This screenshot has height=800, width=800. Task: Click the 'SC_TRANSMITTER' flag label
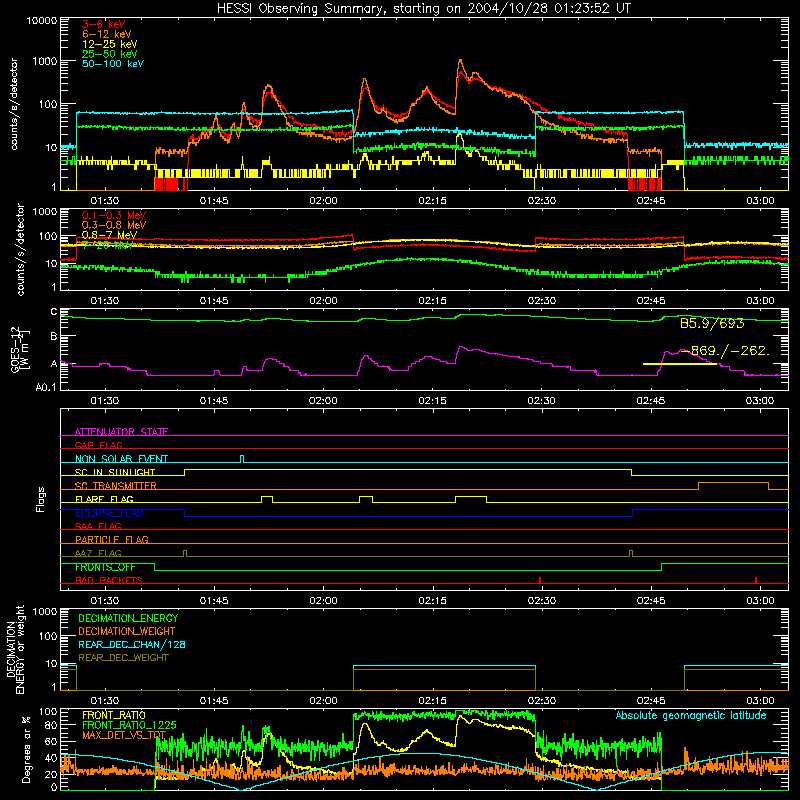point(116,486)
